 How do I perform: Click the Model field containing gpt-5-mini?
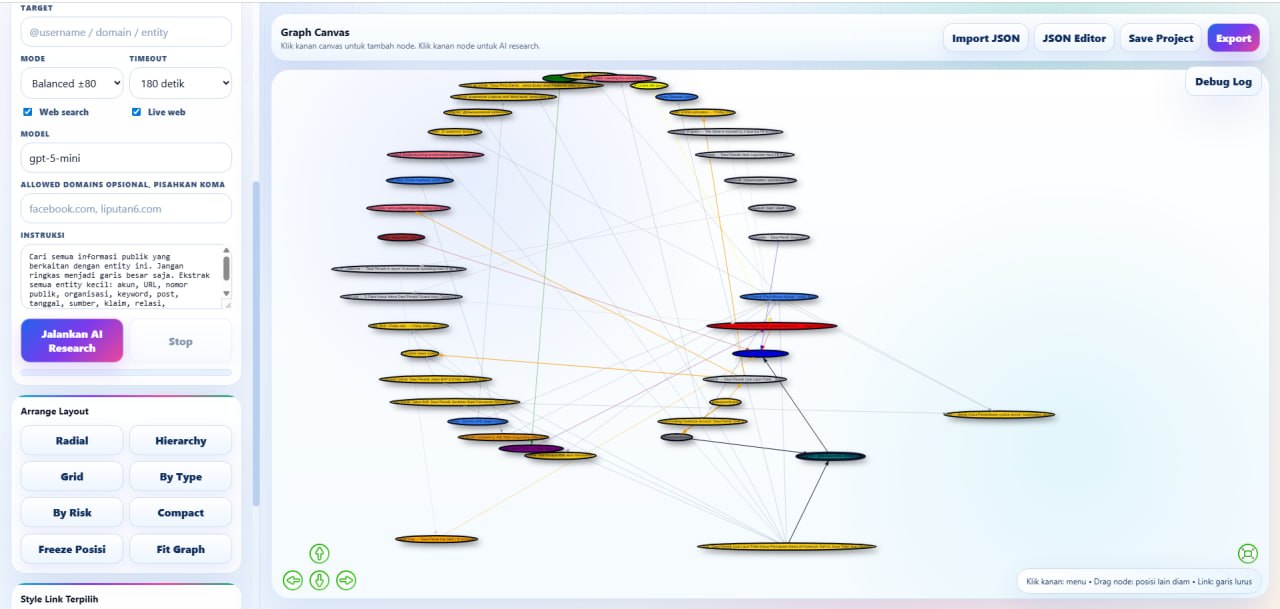pyautogui.click(x=126, y=158)
